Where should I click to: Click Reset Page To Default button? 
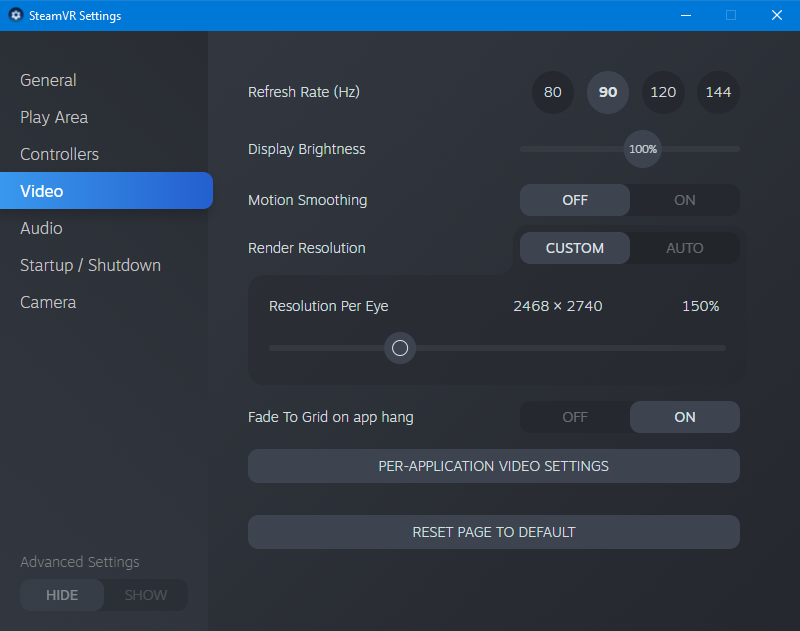tap(494, 532)
